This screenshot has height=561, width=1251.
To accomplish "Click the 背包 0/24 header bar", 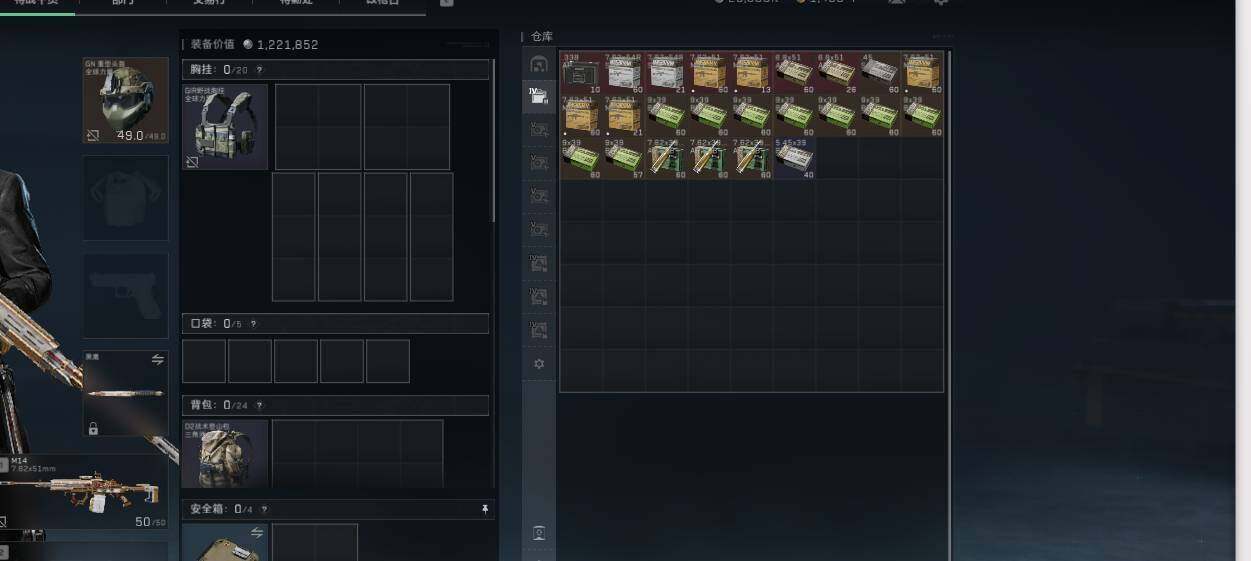I will pos(335,405).
